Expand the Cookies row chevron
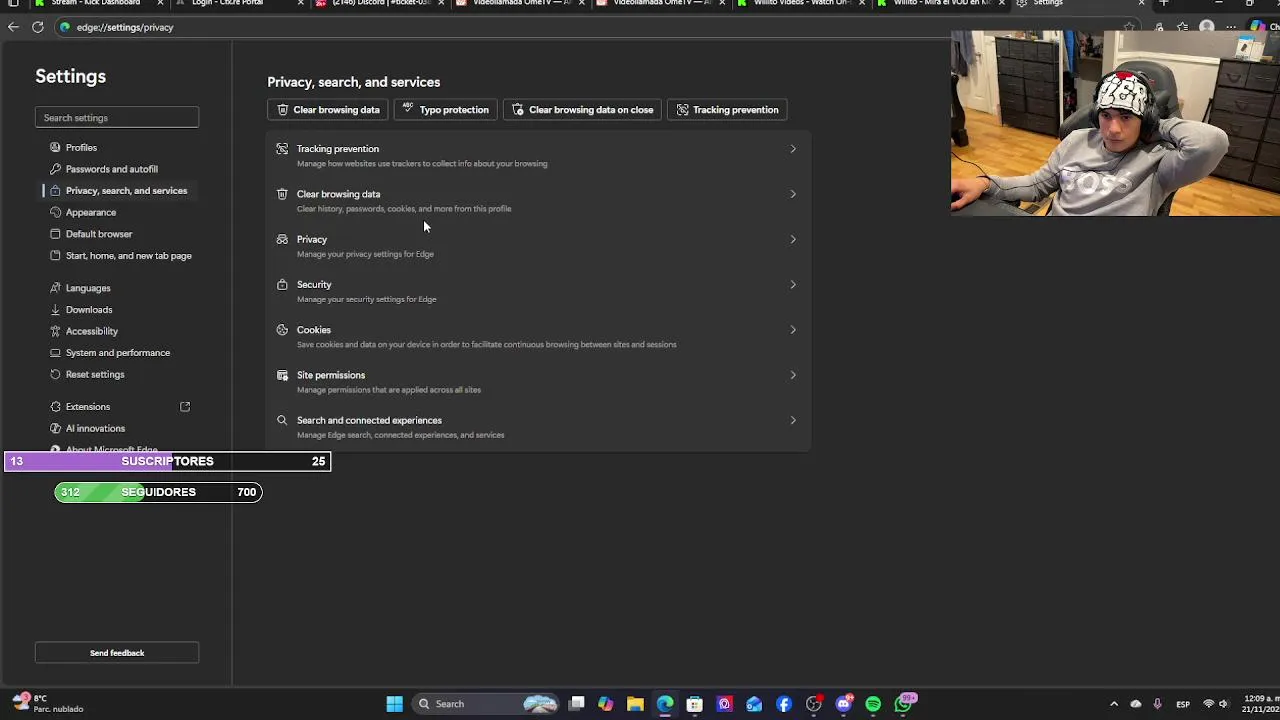Screen dimensions: 1280x720 (793, 330)
